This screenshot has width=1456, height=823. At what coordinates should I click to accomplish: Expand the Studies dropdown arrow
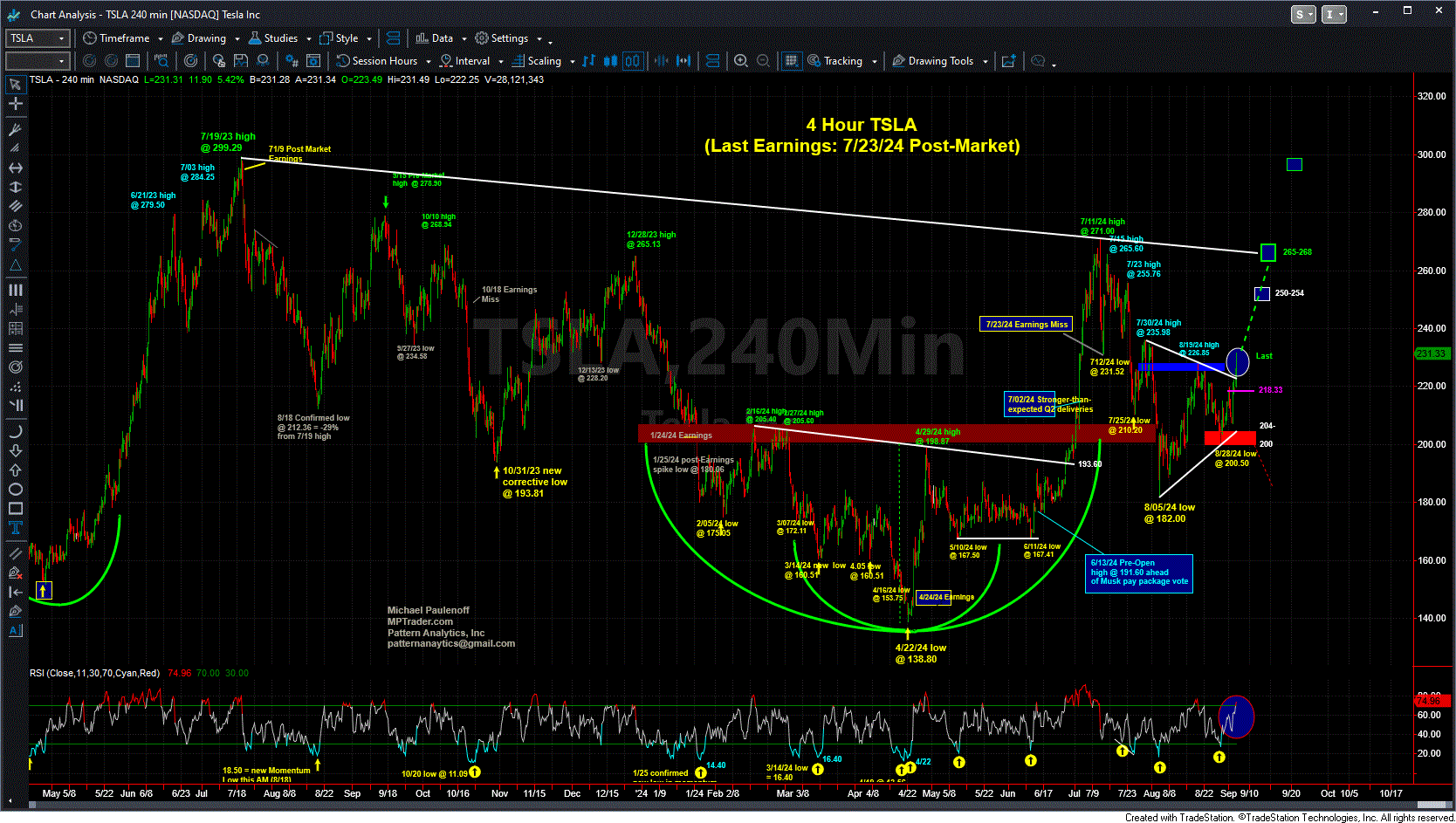tap(309, 38)
